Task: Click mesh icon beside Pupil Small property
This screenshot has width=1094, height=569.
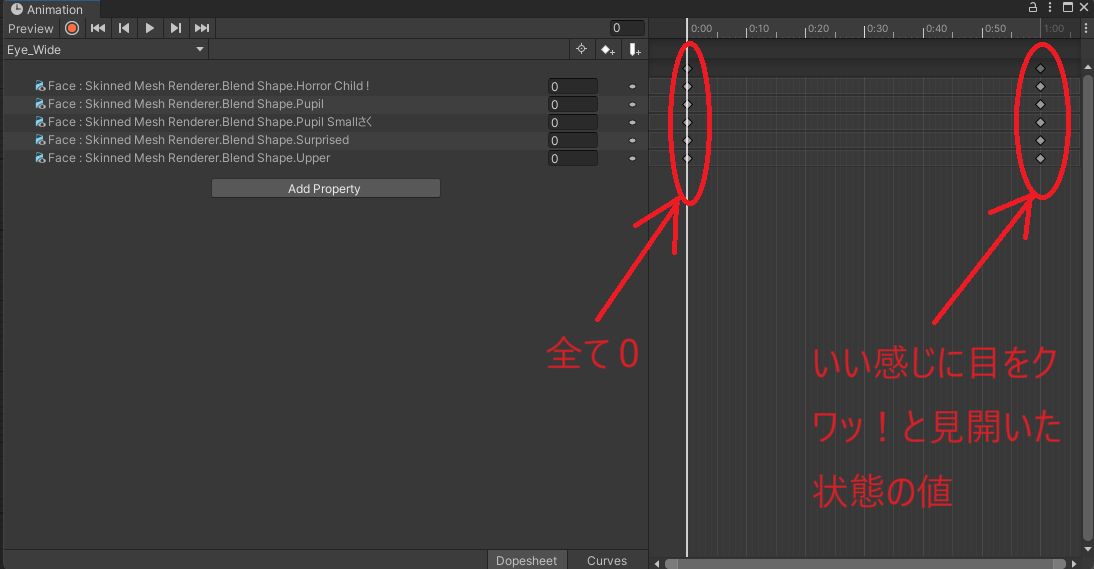Action: [40, 122]
